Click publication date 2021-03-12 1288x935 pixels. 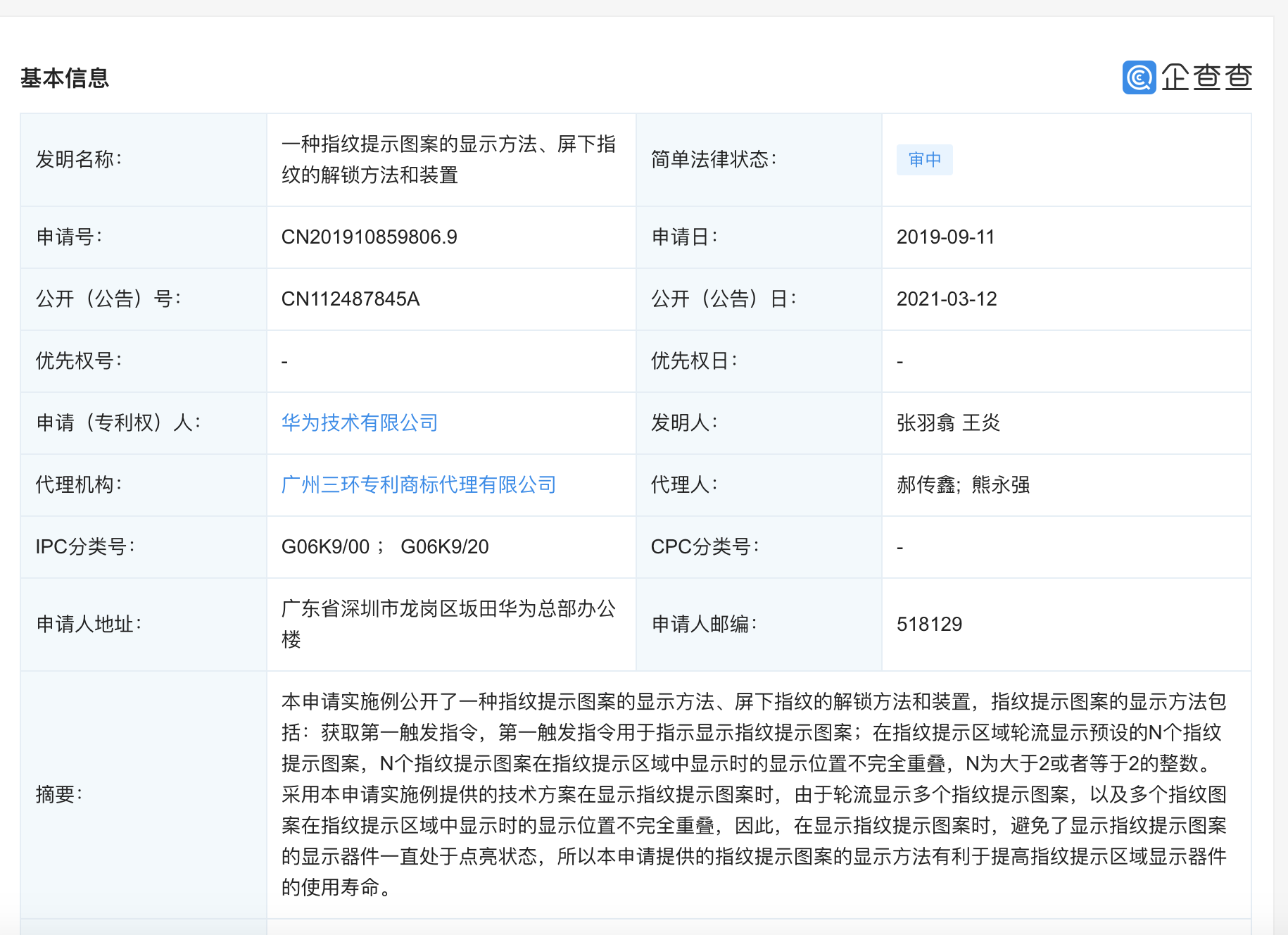tap(947, 299)
